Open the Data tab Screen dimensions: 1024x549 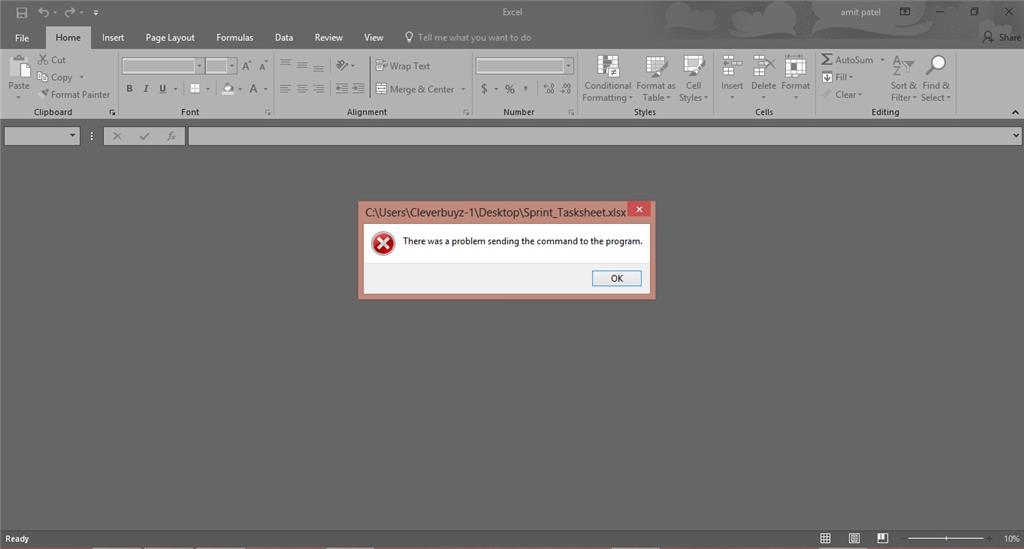pyautogui.click(x=283, y=38)
